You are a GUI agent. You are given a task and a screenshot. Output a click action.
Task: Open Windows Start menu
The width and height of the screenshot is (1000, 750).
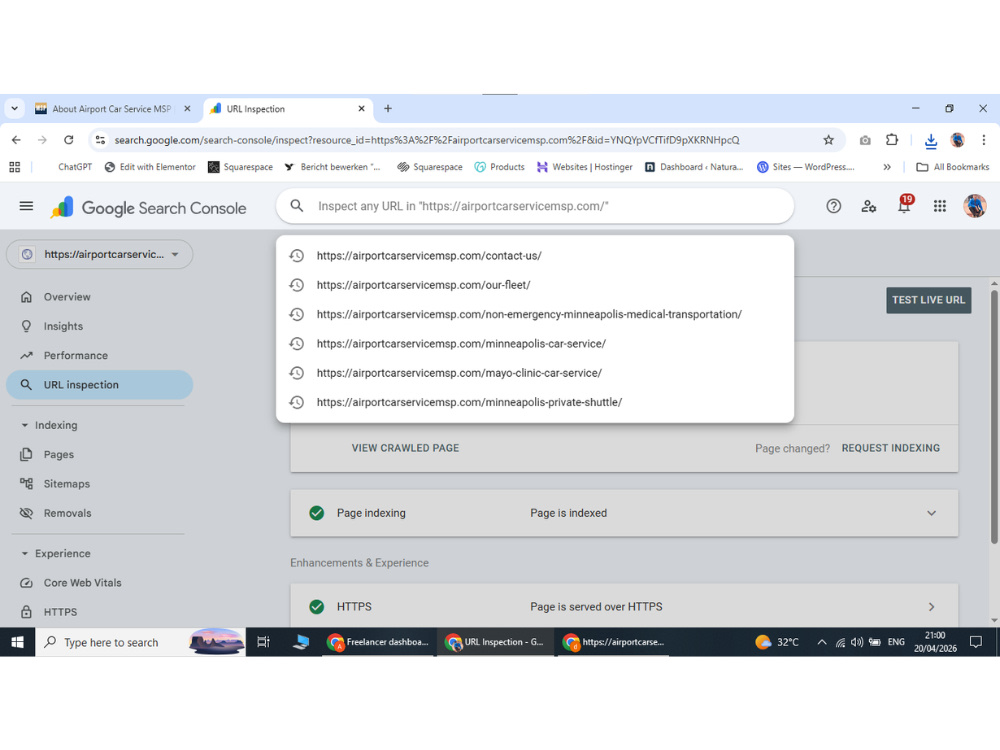tap(17, 642)
